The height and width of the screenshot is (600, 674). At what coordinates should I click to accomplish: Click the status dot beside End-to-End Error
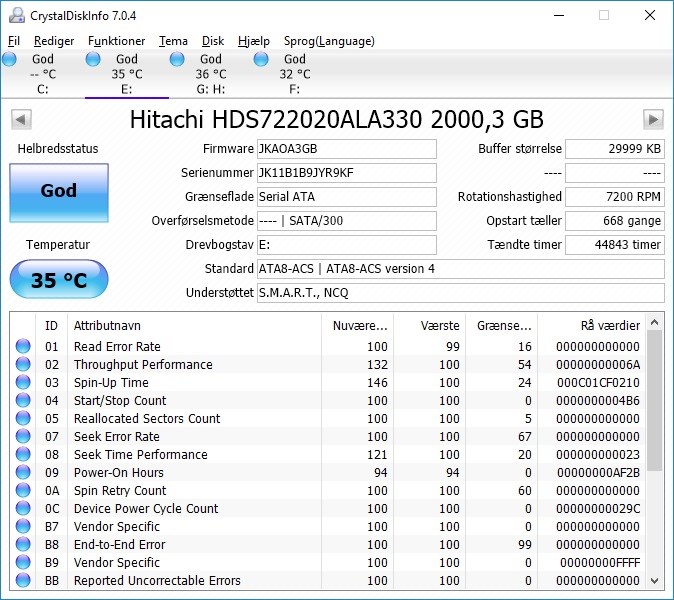coord(23,544)
